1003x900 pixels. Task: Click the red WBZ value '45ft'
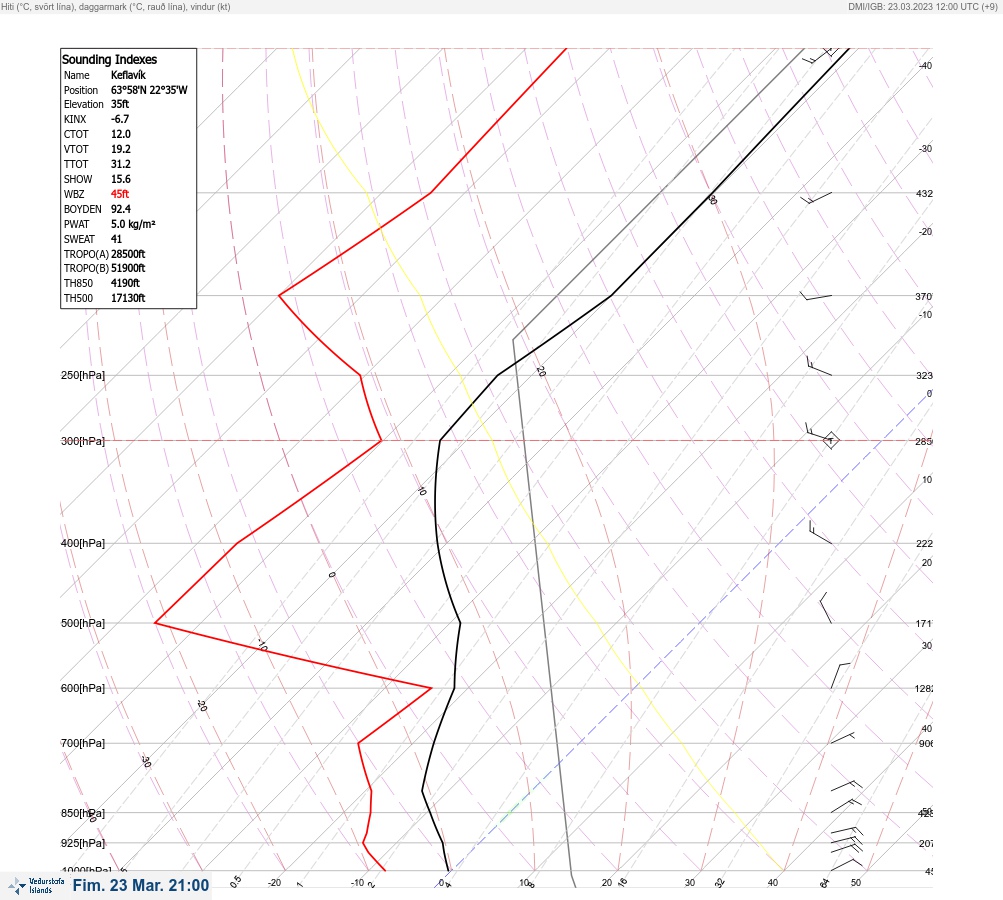[x=120, y=194]
